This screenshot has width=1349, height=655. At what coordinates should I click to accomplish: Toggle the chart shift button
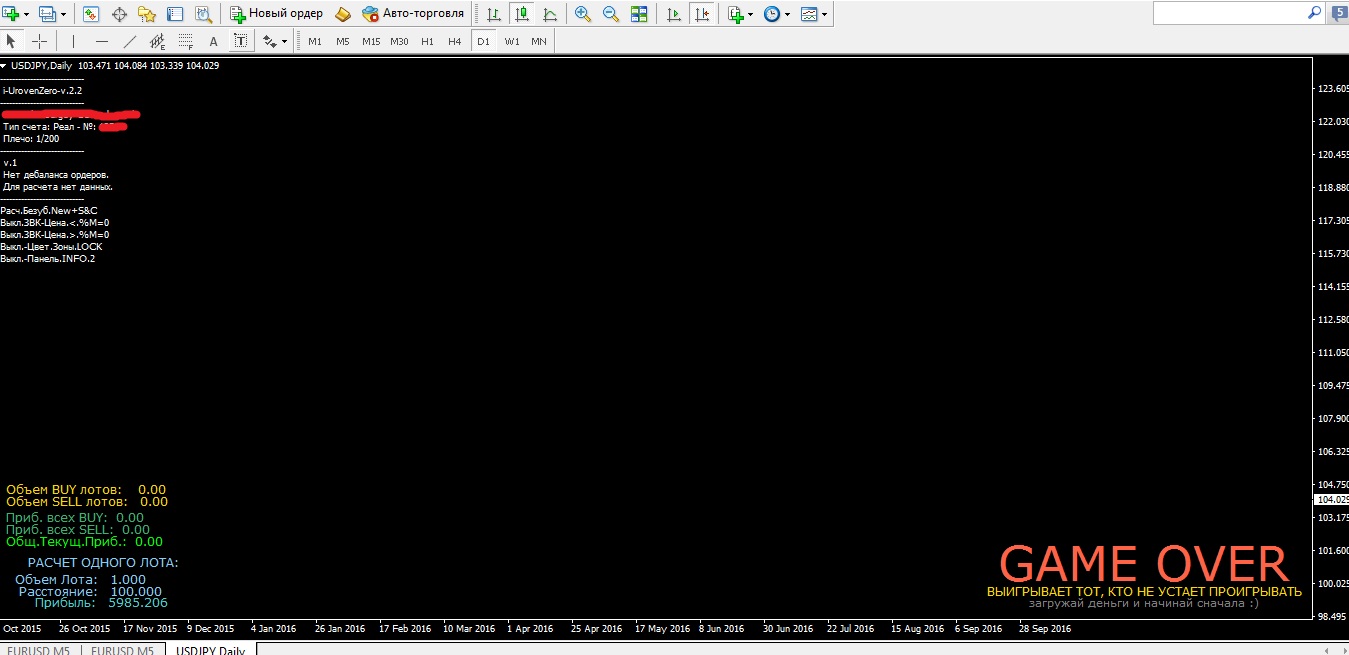coord(703,14)
